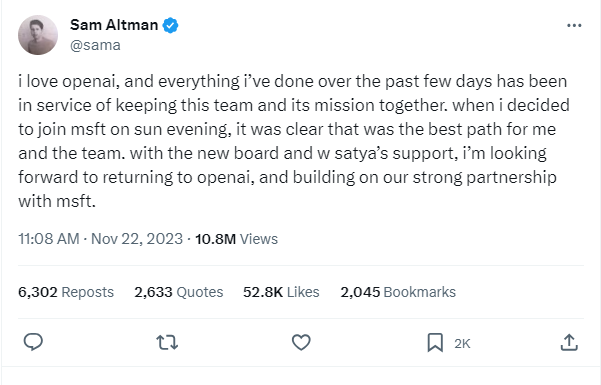Screen dimensions: 601x385
Task: Click the tweet text starting 'i love openai'
Action: point(294,141)
